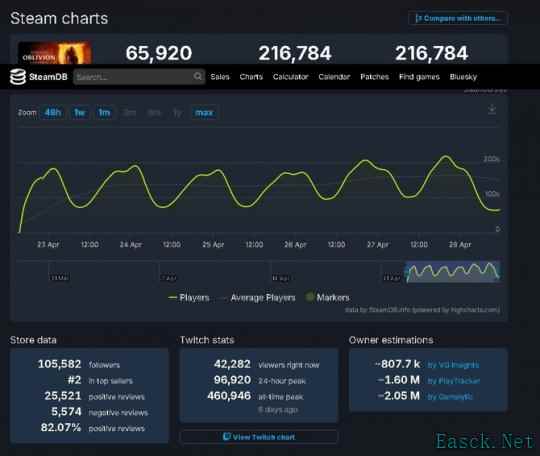Click the 26 Apr axis label
The image size is (540, 456).
(x=295, y=245)
